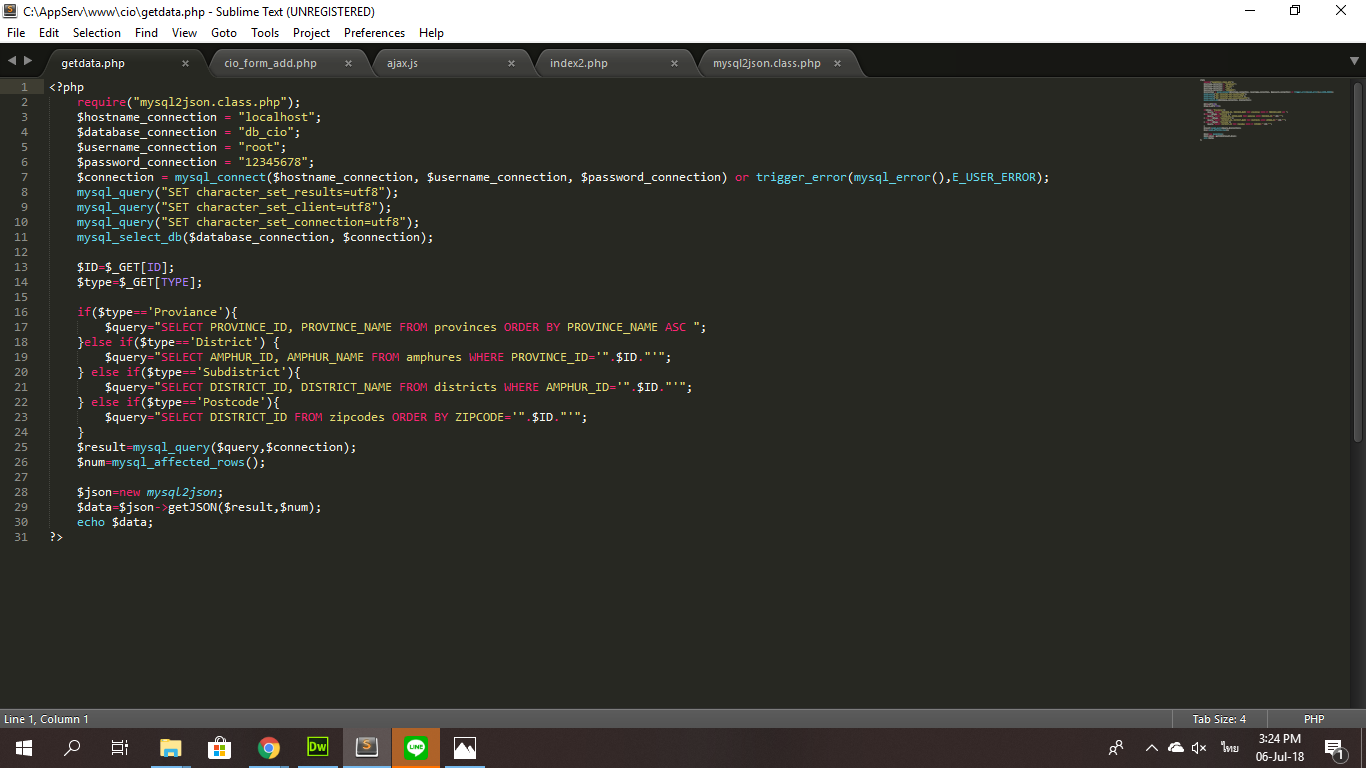1366x768 pixels.
Task: Click Sublime Text taskbar icon
Action: point(367,748)
